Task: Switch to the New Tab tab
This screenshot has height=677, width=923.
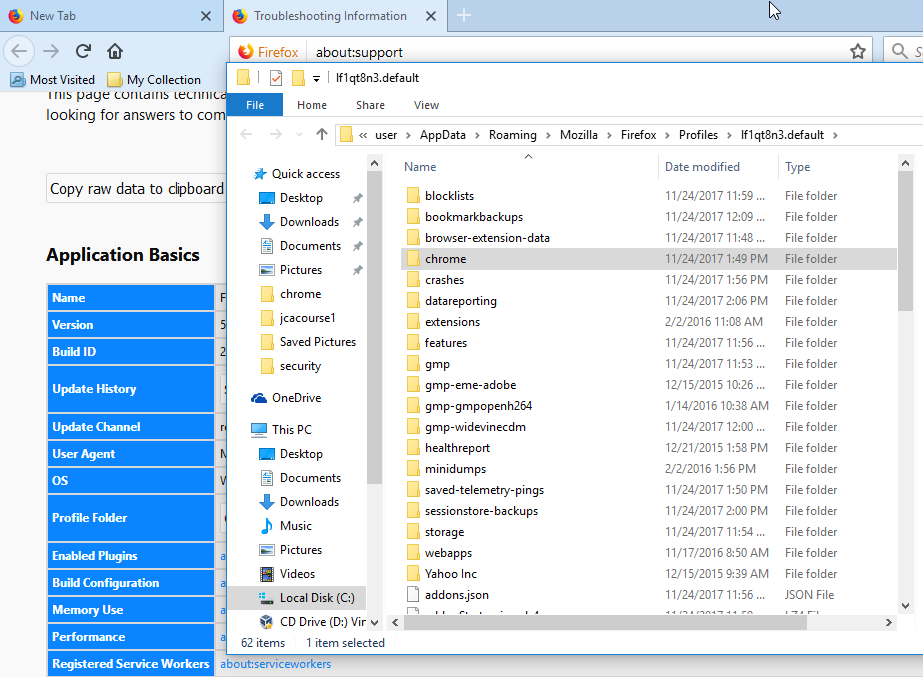Action: pyautogui.click(x=111, y=16)
